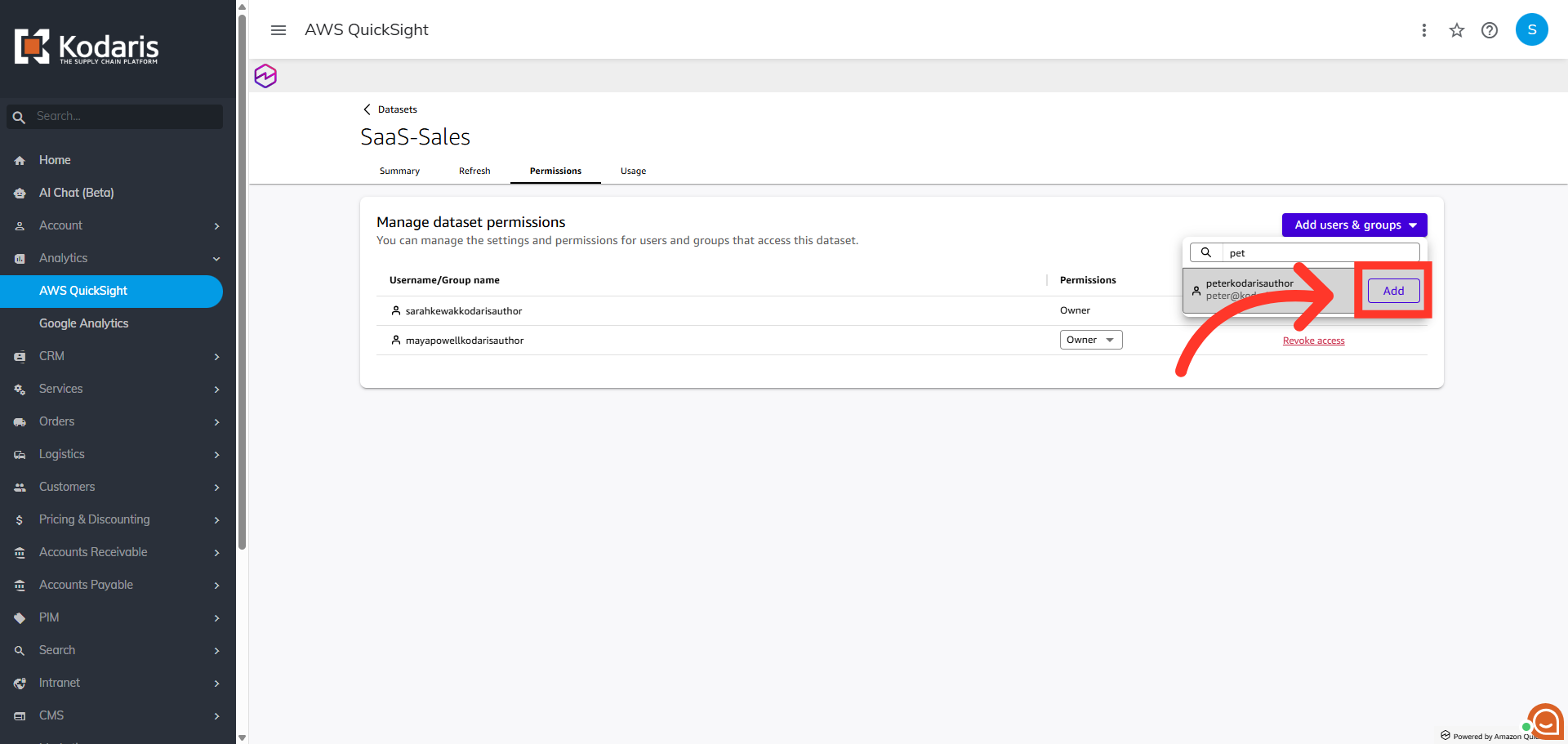Click the CMS icon in sidebar
This screenshot has width=1568, height=744.
(x=20, y=716)
